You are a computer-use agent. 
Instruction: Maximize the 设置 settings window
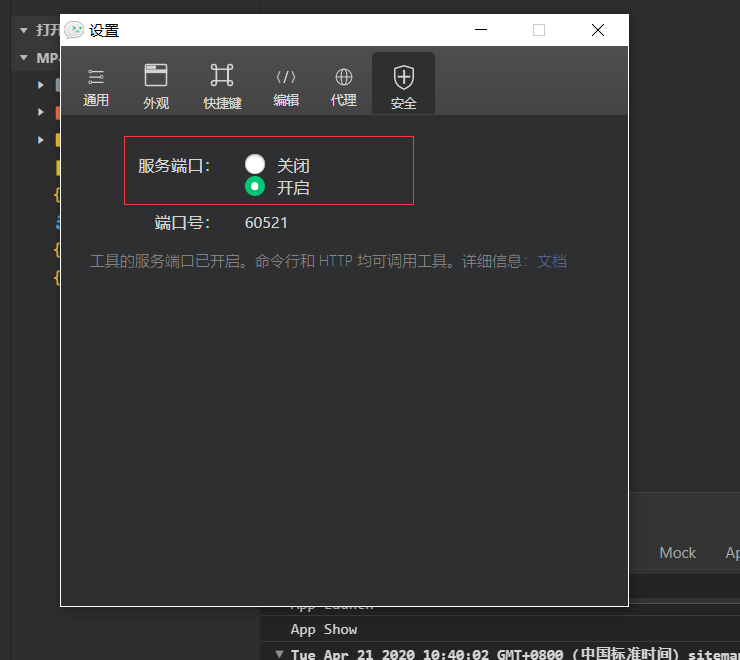539,30
